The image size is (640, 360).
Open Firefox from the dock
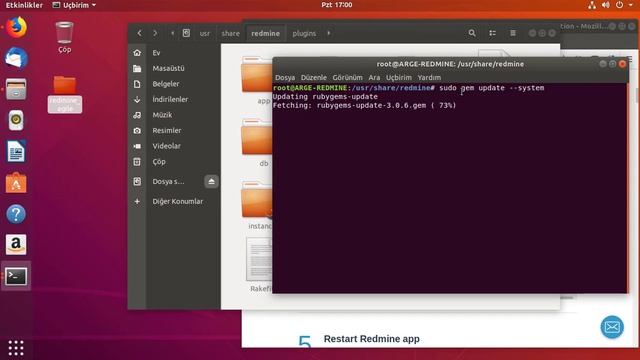16,28
